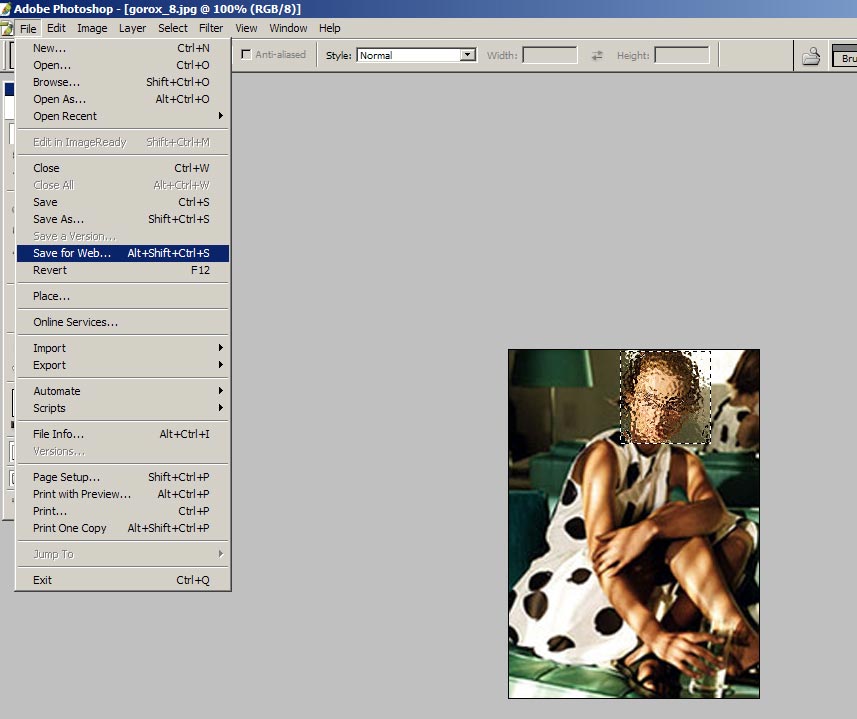857x719 pixels.
Task: Click the swap width and height icon
Action: coord(597,55)
